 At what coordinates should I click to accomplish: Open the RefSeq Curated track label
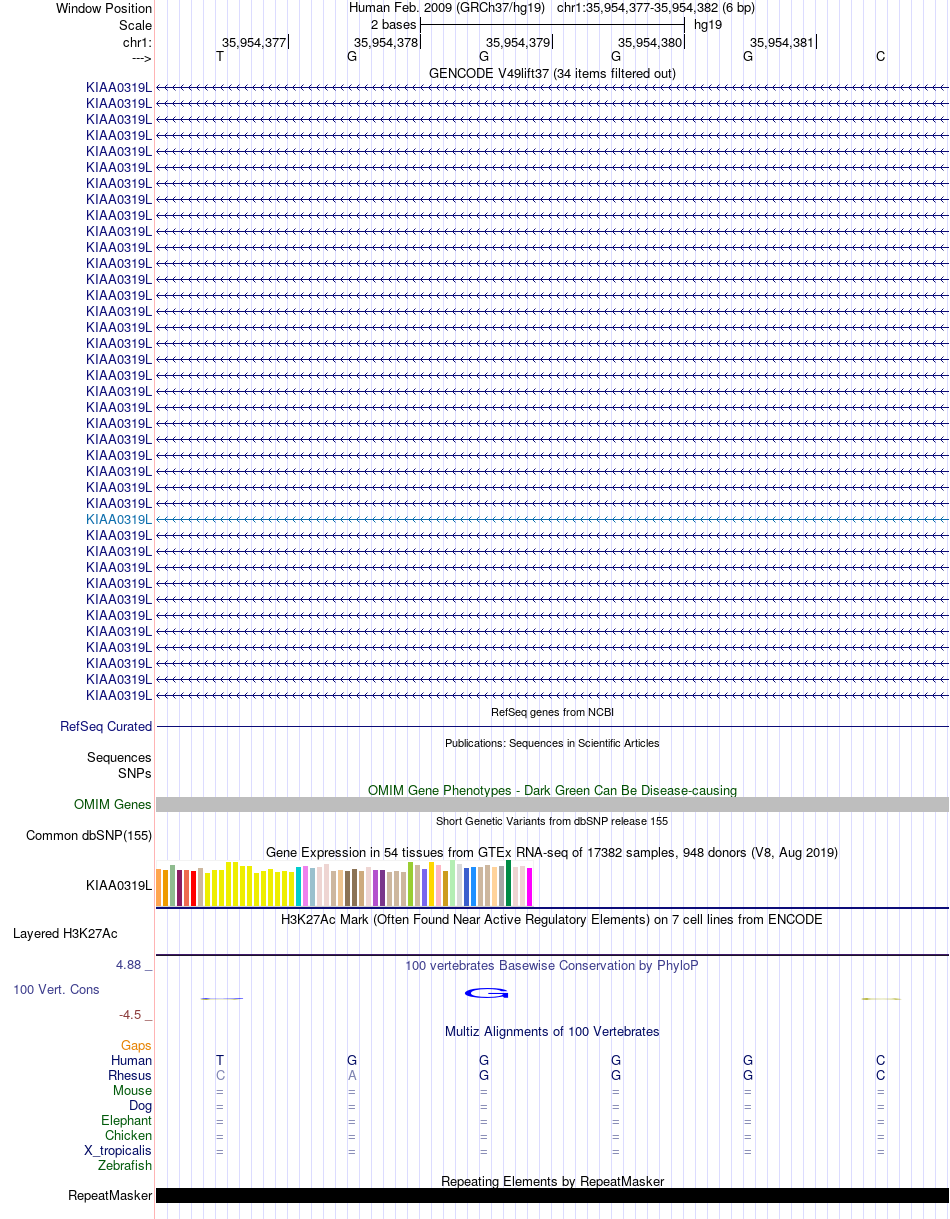point(106,727)
